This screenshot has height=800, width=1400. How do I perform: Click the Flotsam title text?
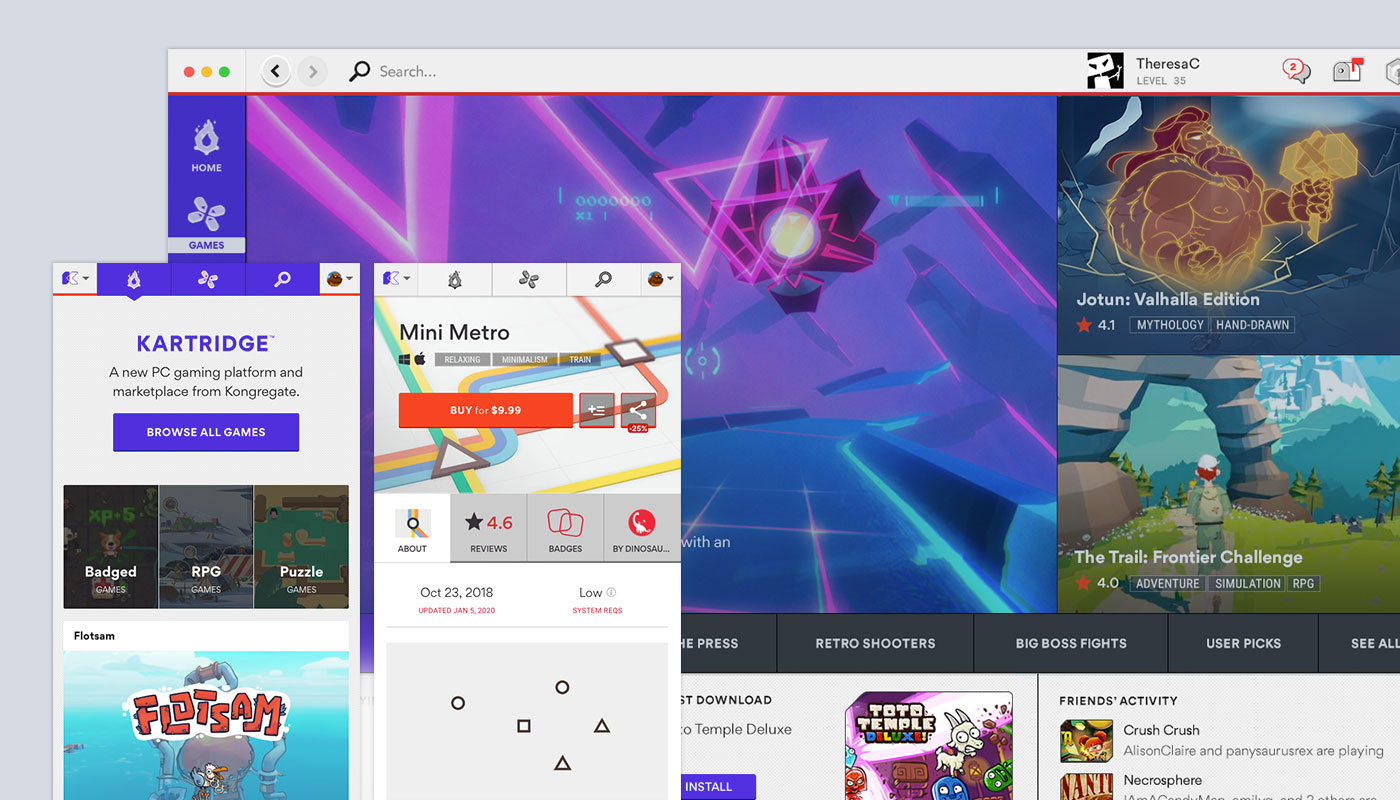[94, 636]
